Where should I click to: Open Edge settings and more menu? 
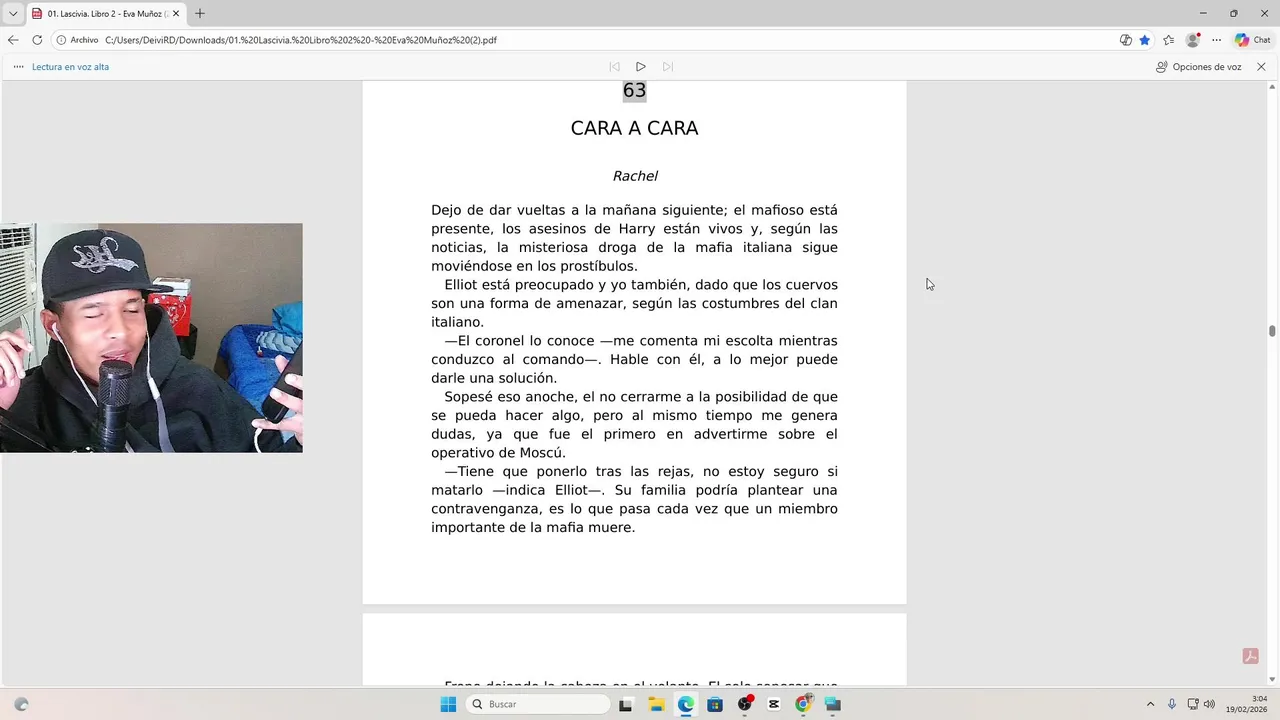pos(1217,40)
